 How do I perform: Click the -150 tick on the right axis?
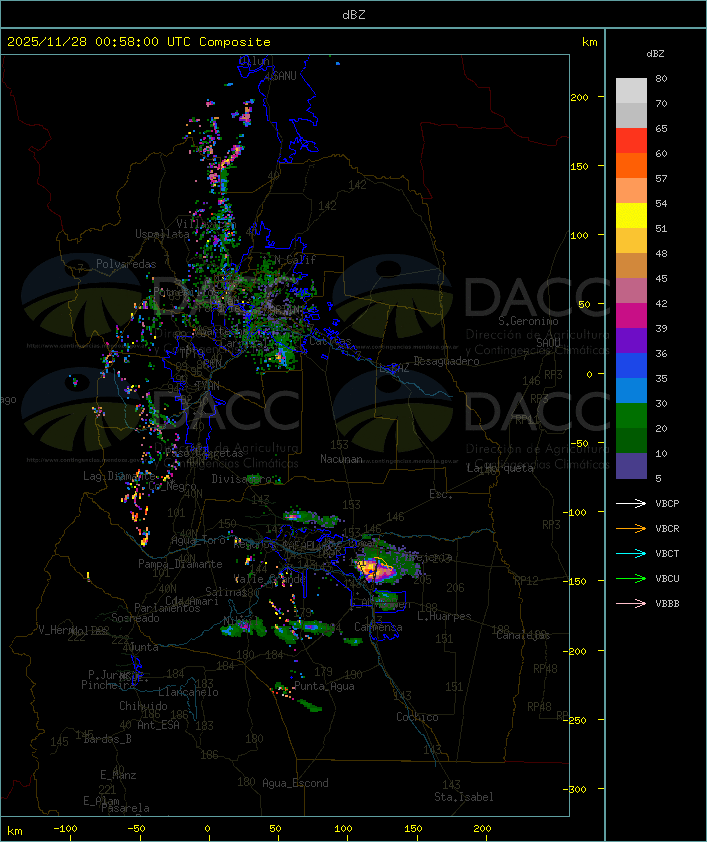(x=577, y=581)
